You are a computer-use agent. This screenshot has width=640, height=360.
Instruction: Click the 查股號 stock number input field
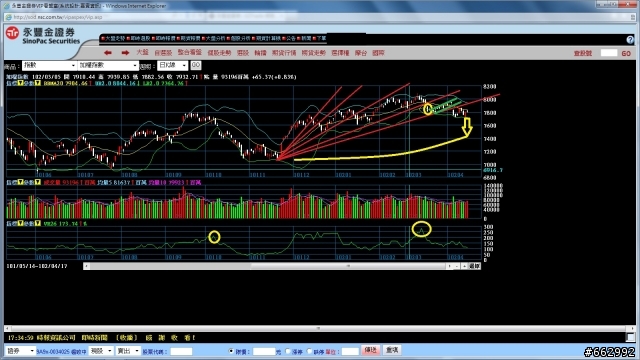[x=609, y=53]
